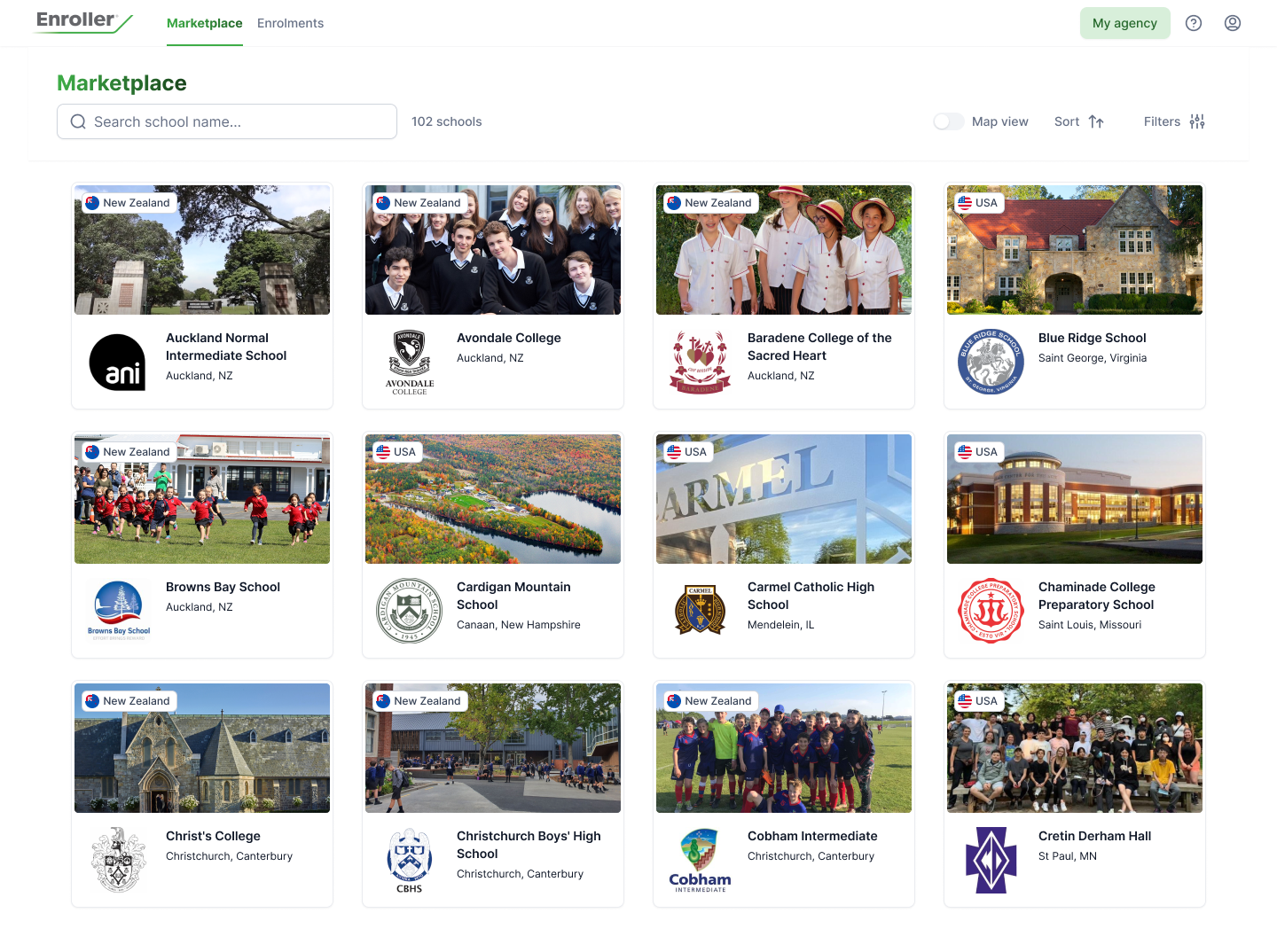Click New Zealand flag badge on Avondale College

419,203
